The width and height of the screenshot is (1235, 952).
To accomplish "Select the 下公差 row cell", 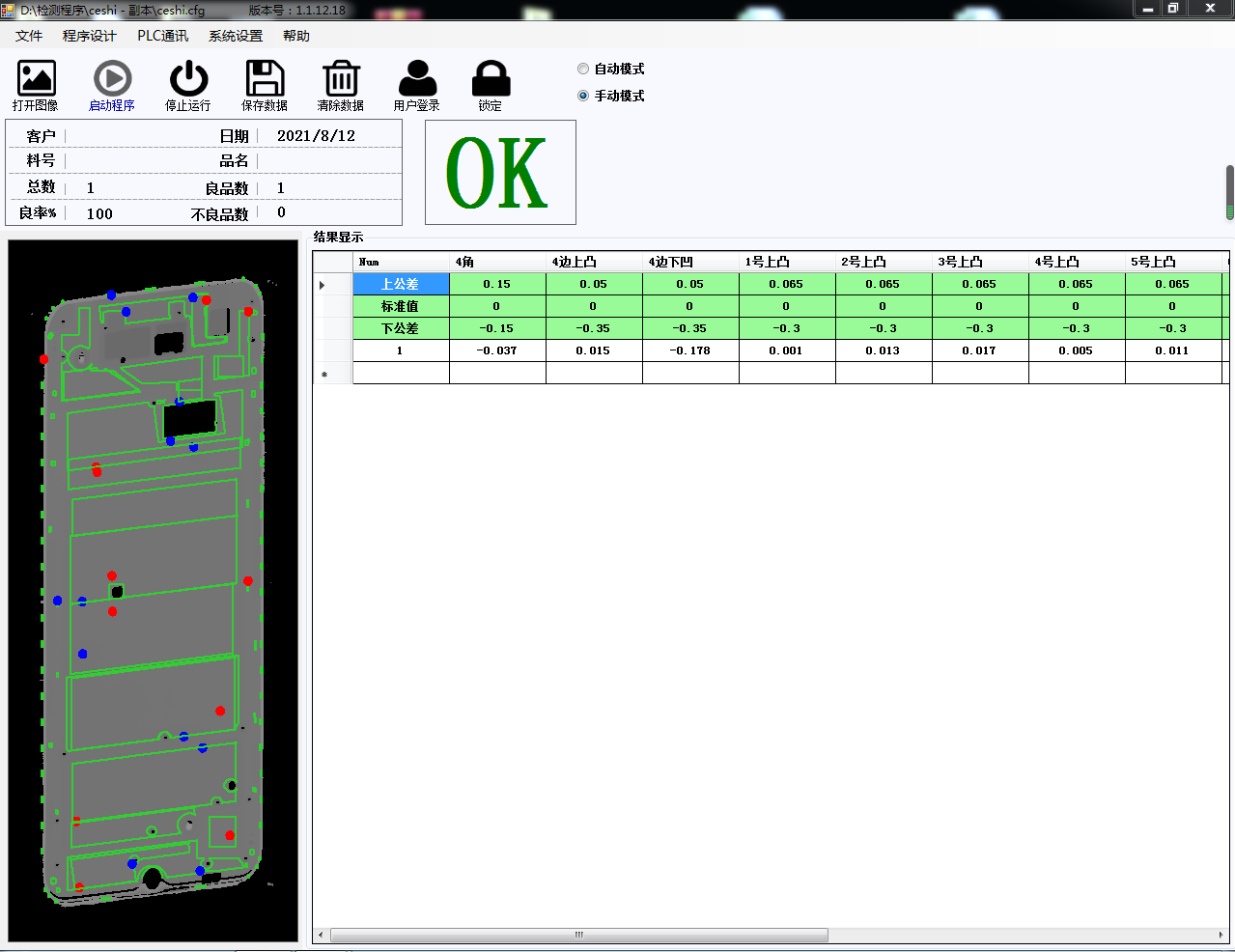I will coord(401,328).
